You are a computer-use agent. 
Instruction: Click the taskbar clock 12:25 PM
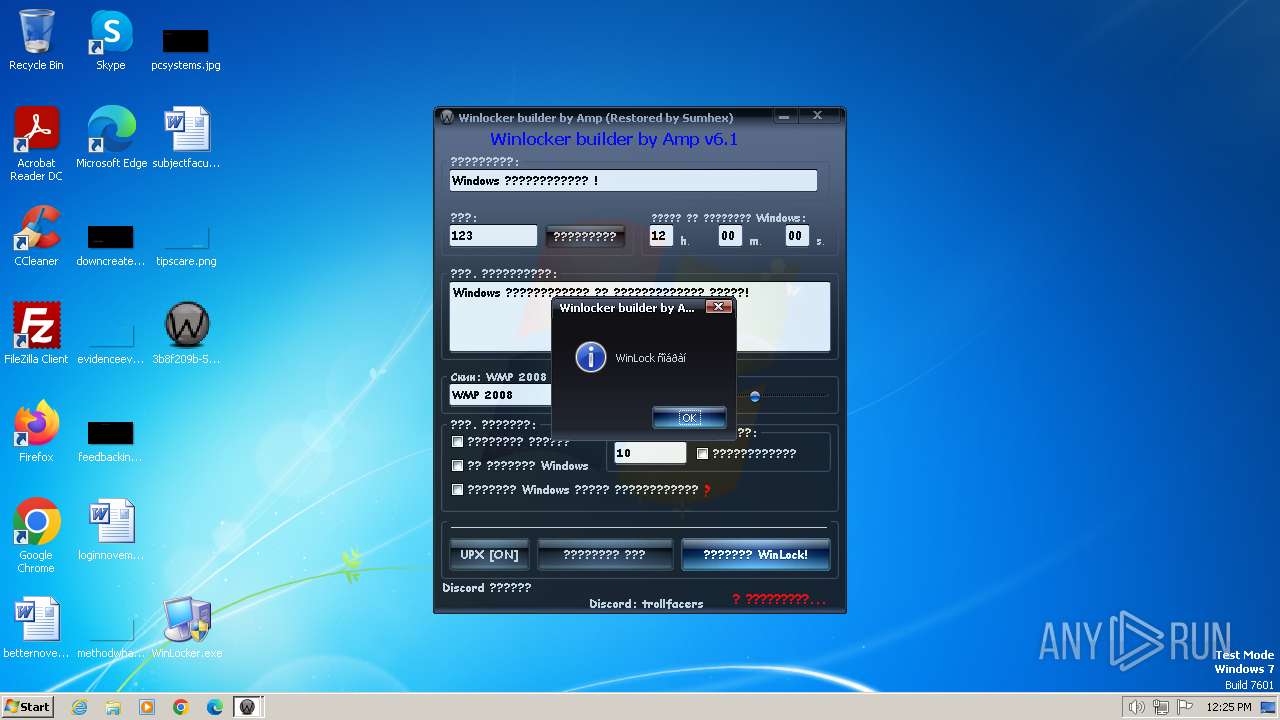tap(1228, 707)
